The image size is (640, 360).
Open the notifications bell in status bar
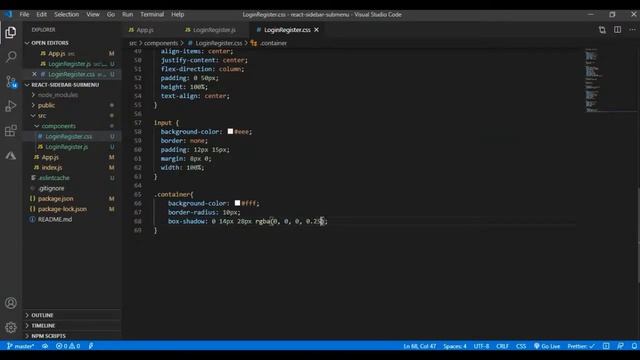pyautogui.click(x=634, y=346)
